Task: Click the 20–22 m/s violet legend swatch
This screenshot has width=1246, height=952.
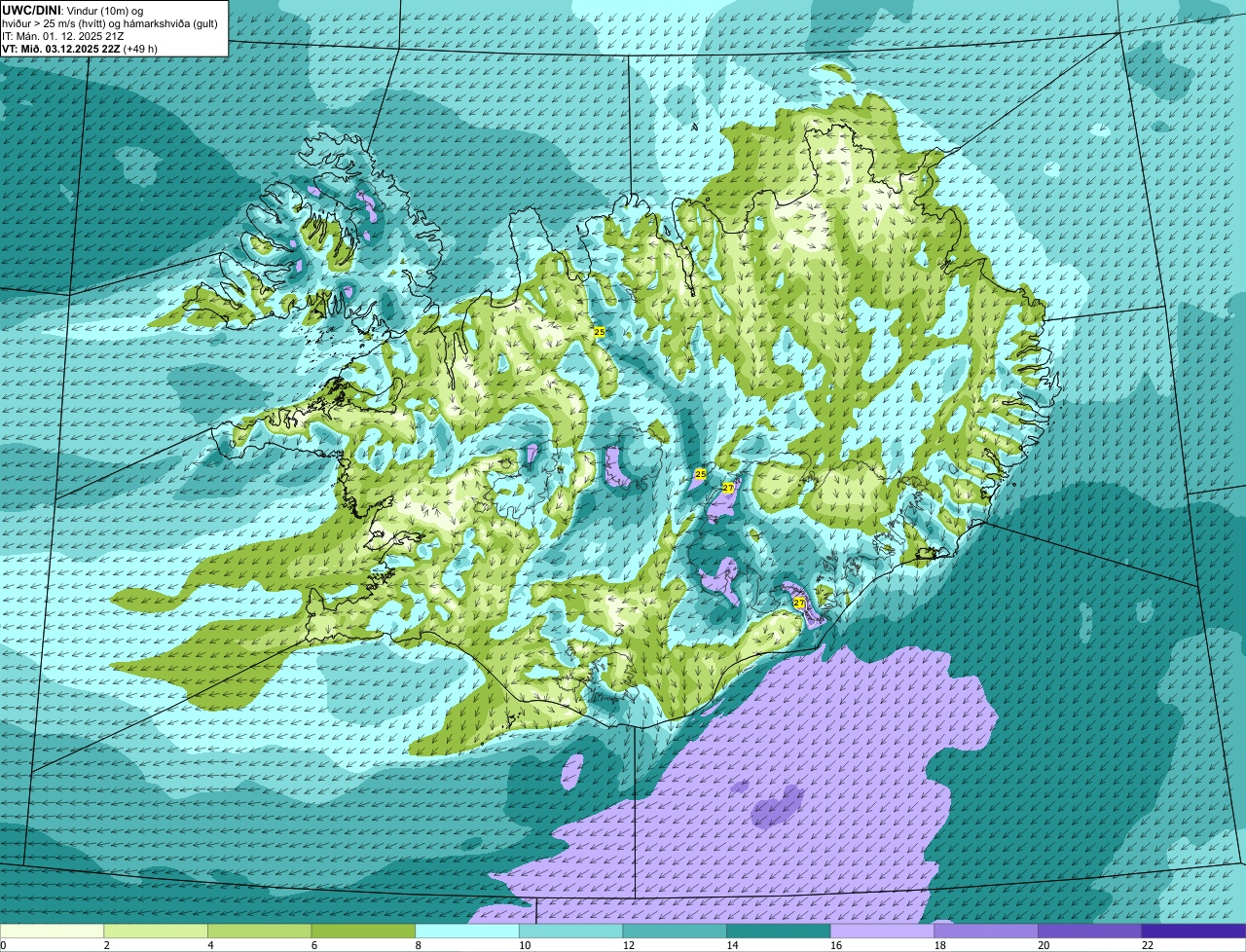Action: (1090, 931)
